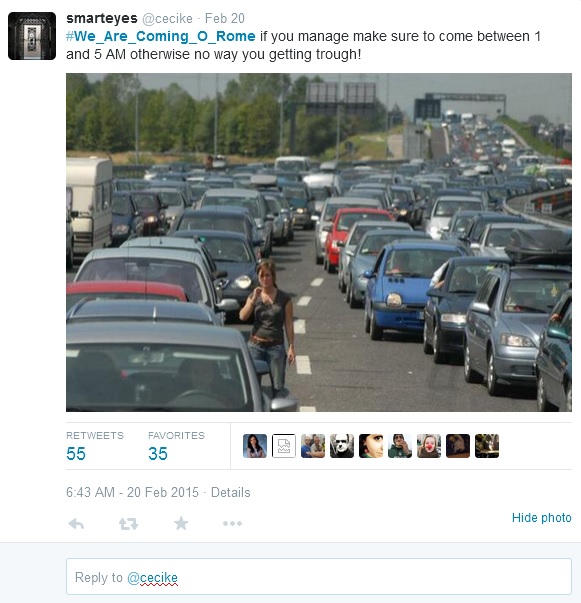Screen dimensions: 581x603
Task: Click the black-and-white masked face avatar
Action: pyautogui.click(x=342, y=446)
